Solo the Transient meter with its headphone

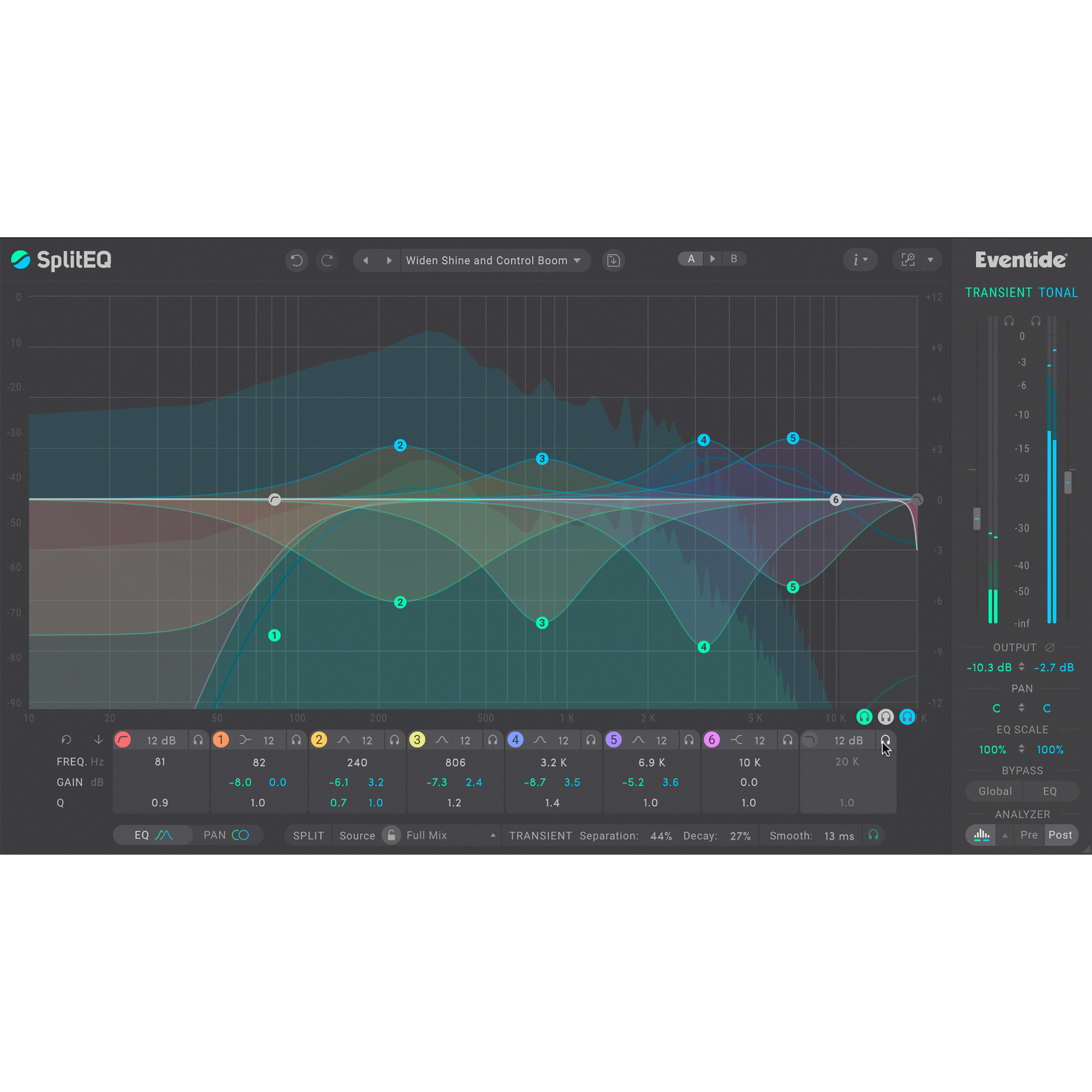coord(1009,321)
